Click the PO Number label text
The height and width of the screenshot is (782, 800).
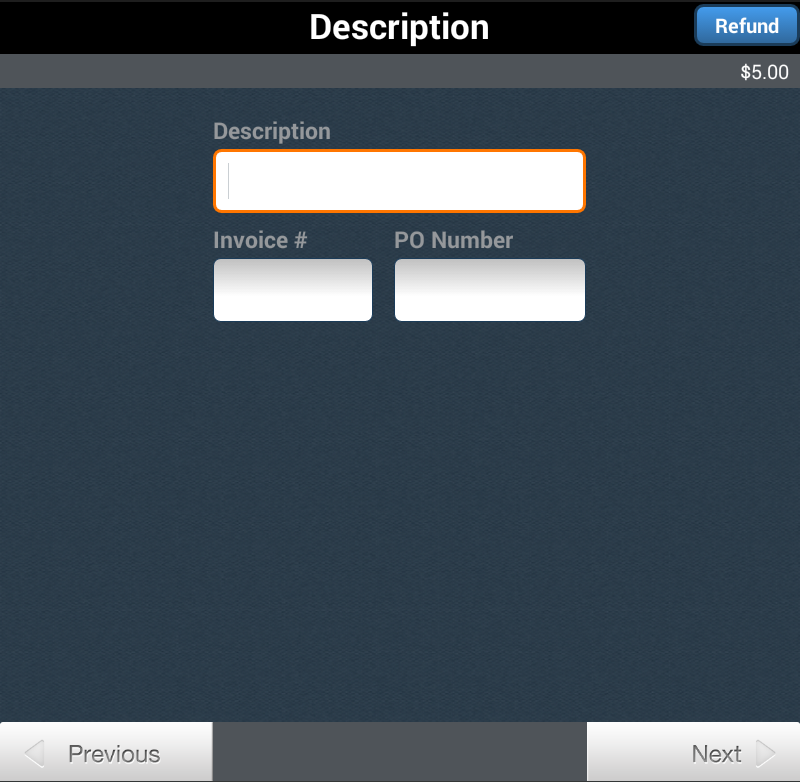[453, 240]
